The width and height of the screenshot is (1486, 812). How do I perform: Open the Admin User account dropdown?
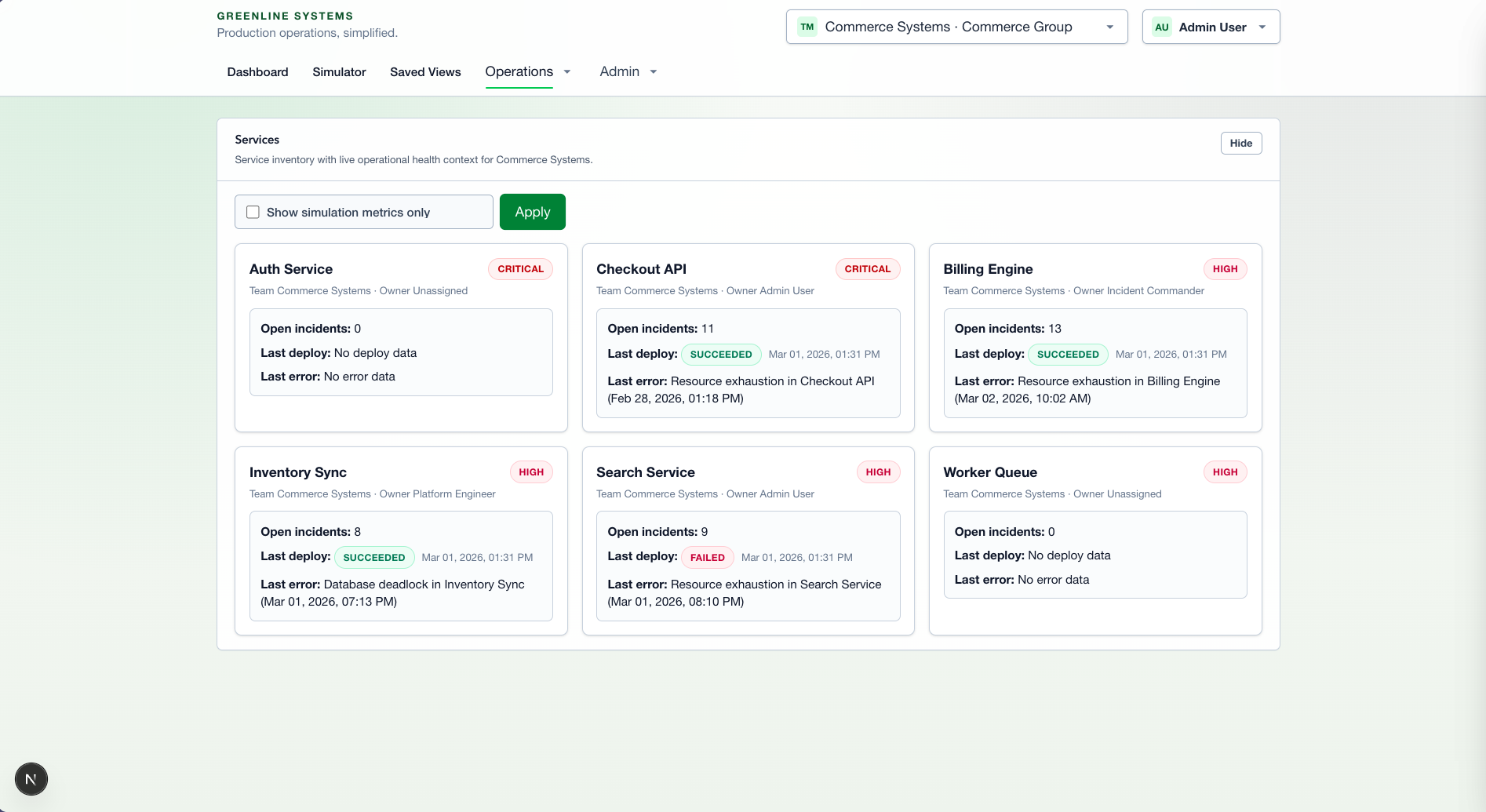[x=1211, y=27]
